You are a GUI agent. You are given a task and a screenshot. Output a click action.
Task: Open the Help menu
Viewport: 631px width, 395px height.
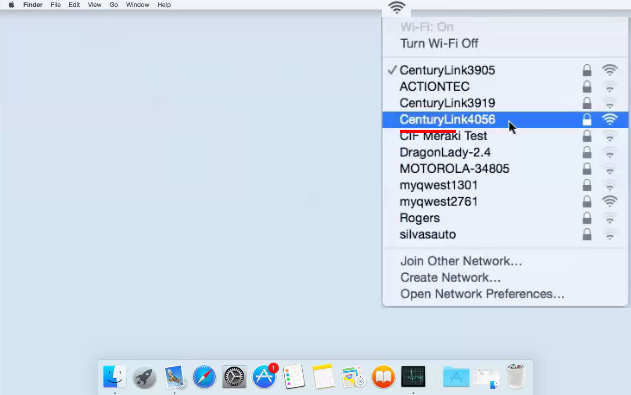coord(164,5)
